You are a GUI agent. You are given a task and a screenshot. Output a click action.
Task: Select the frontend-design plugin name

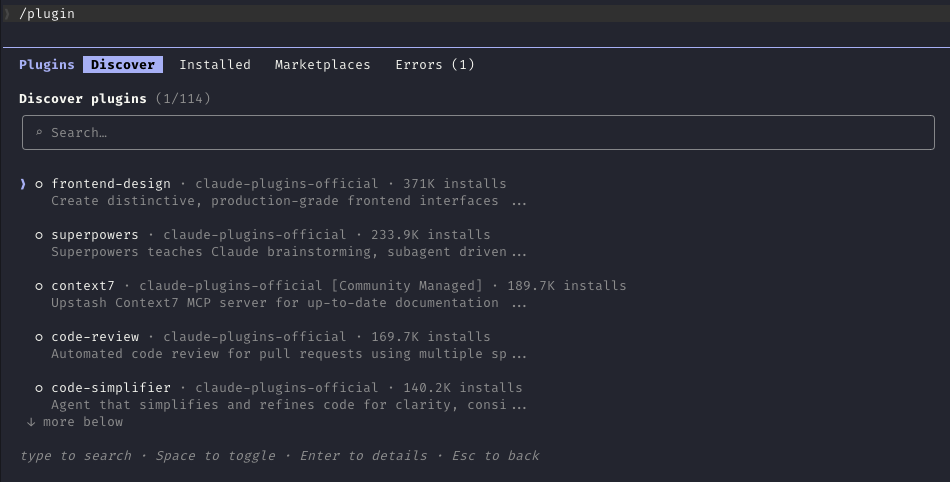point(111,184)
